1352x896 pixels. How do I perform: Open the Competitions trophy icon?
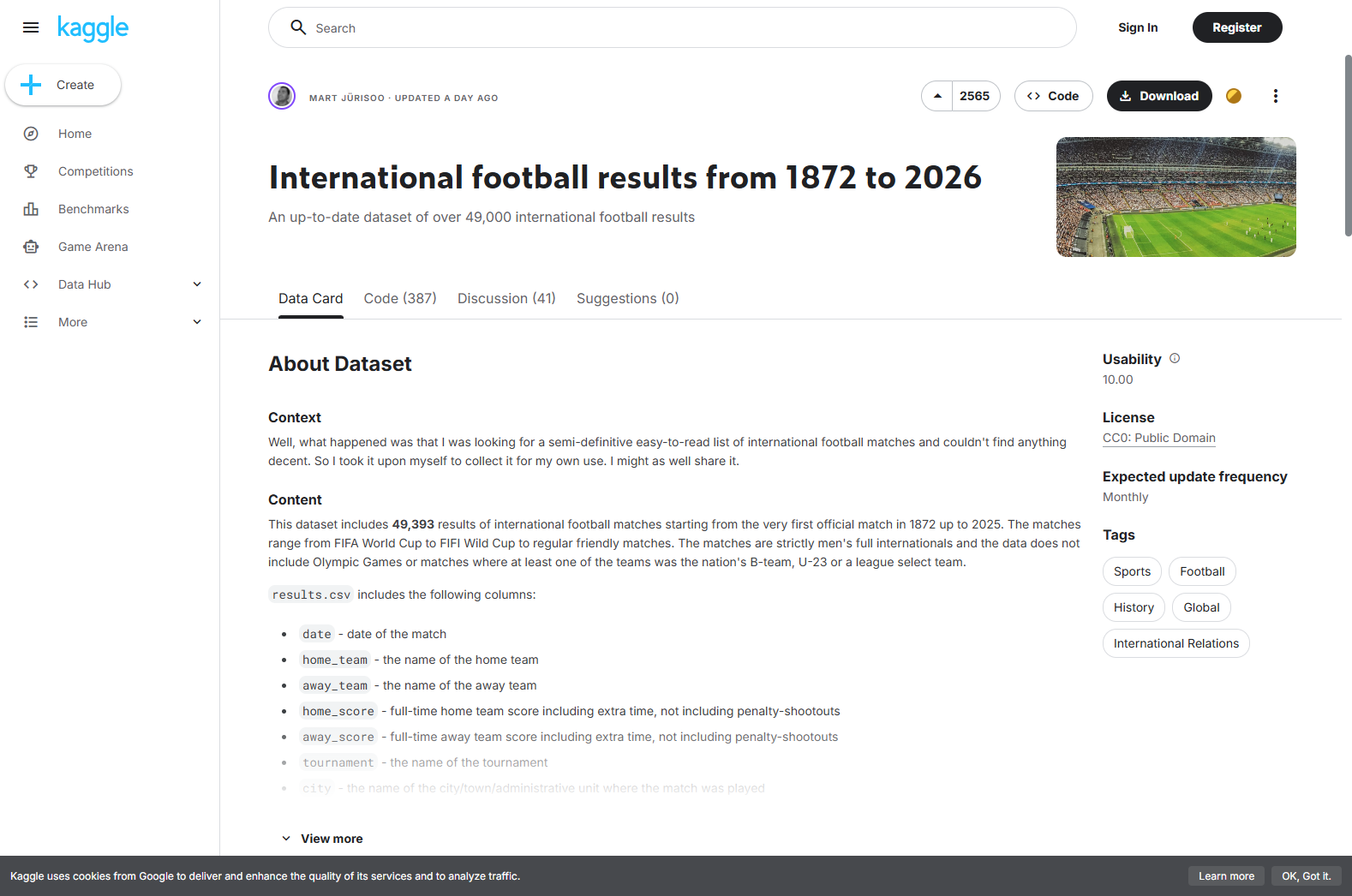[31, 171]
